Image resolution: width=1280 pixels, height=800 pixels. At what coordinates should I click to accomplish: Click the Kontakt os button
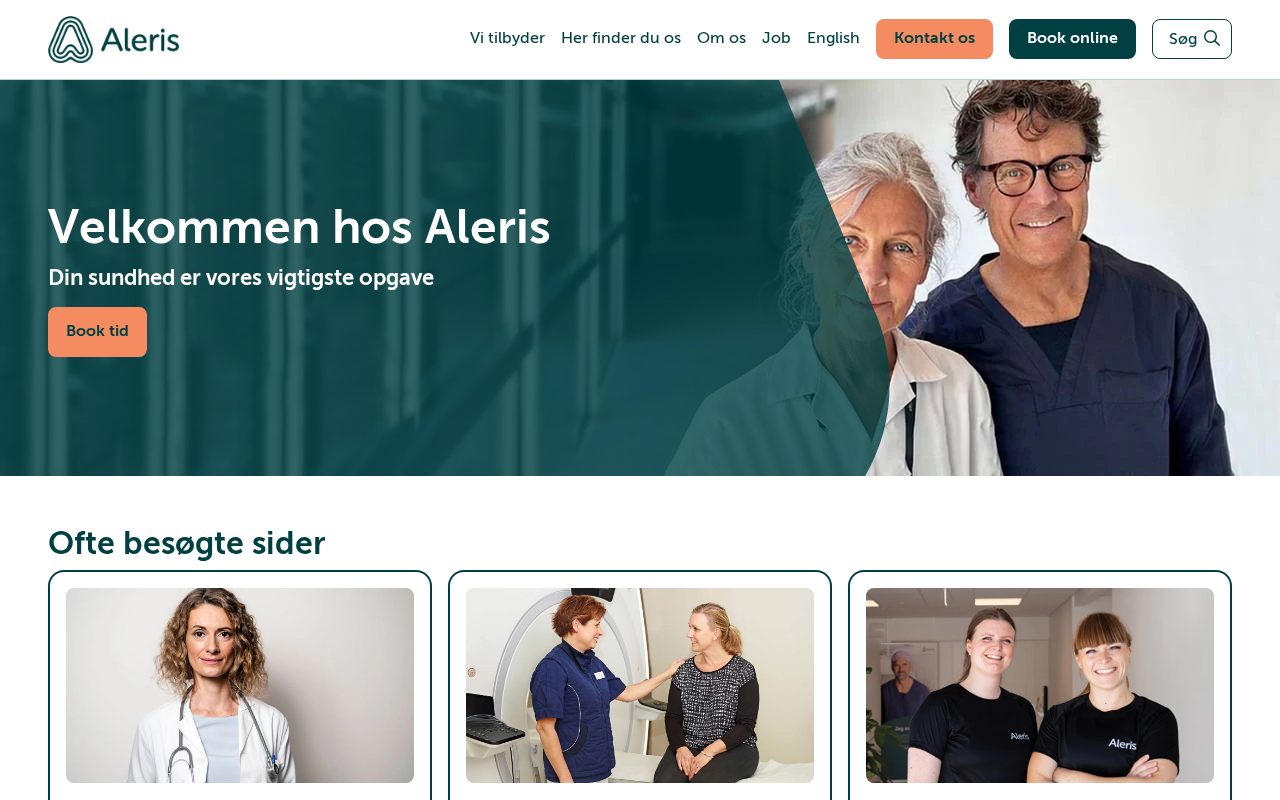pyautogui.click(x=934, y=39)
